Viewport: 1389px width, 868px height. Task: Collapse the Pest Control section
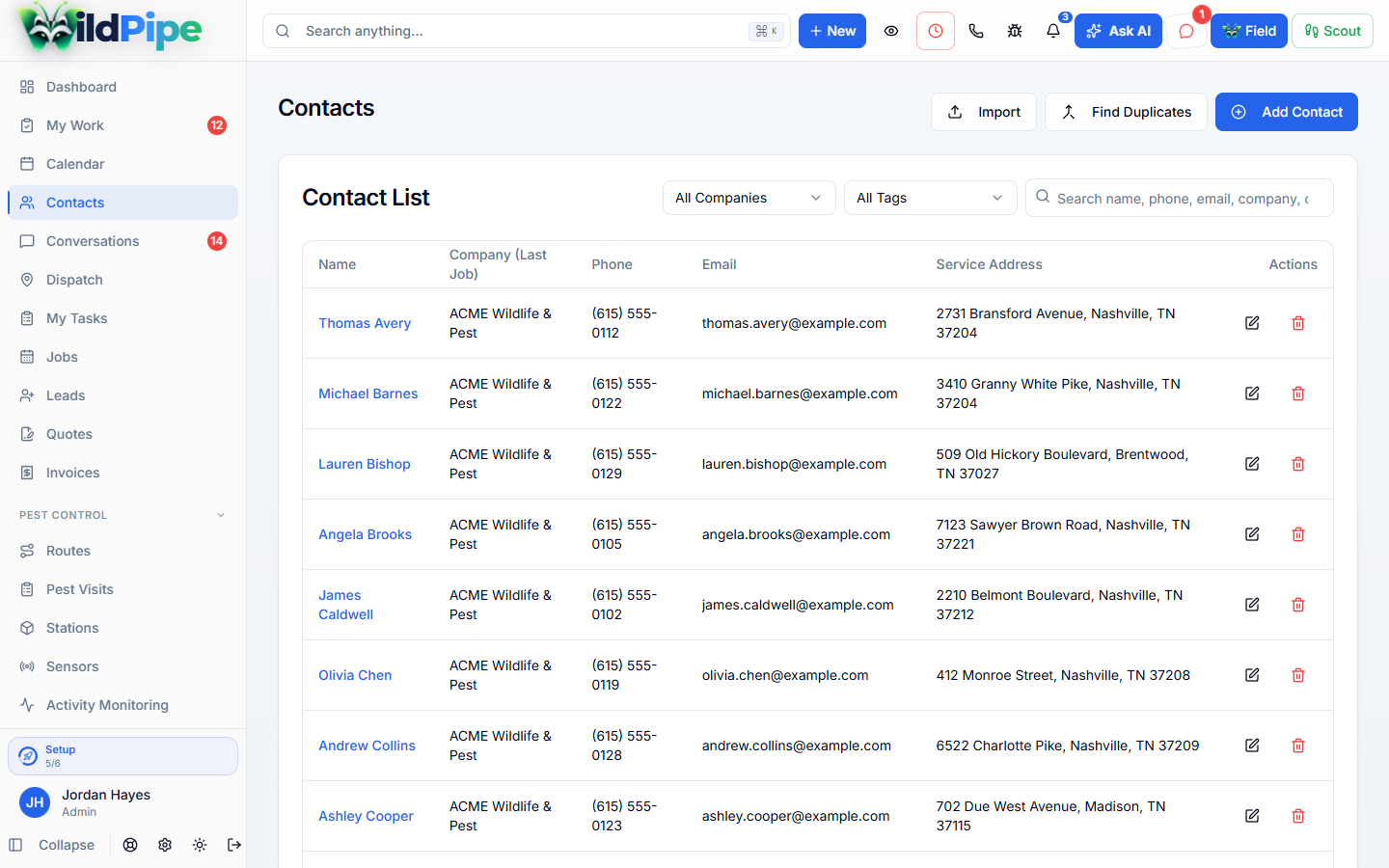click(123, 515)
